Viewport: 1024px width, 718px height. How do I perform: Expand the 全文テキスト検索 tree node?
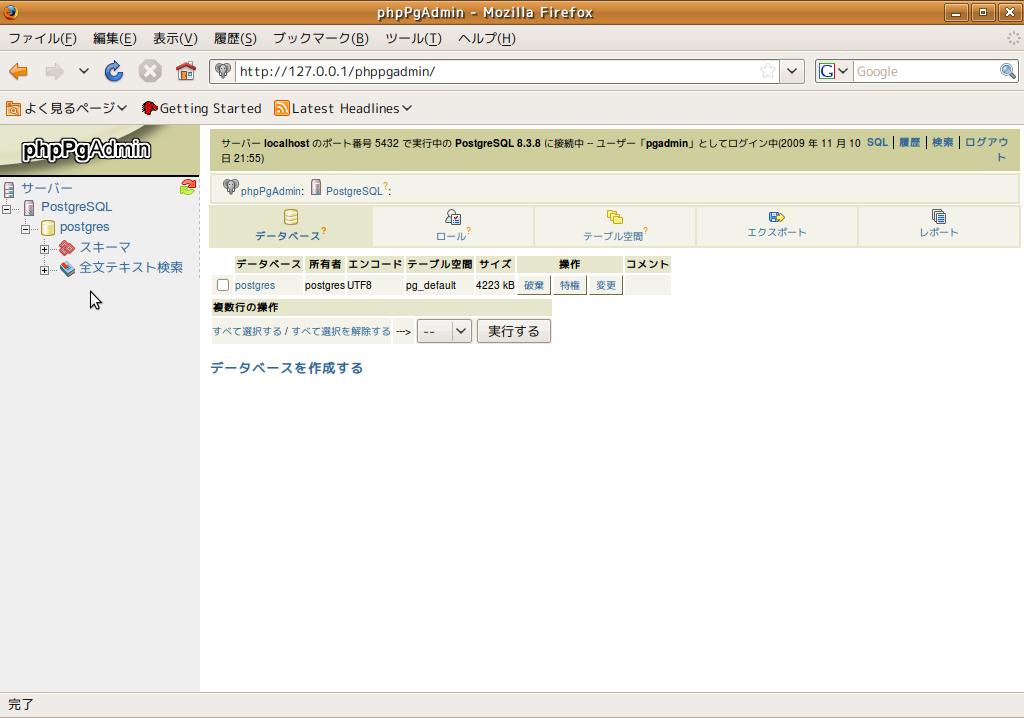tap(44, 270)
